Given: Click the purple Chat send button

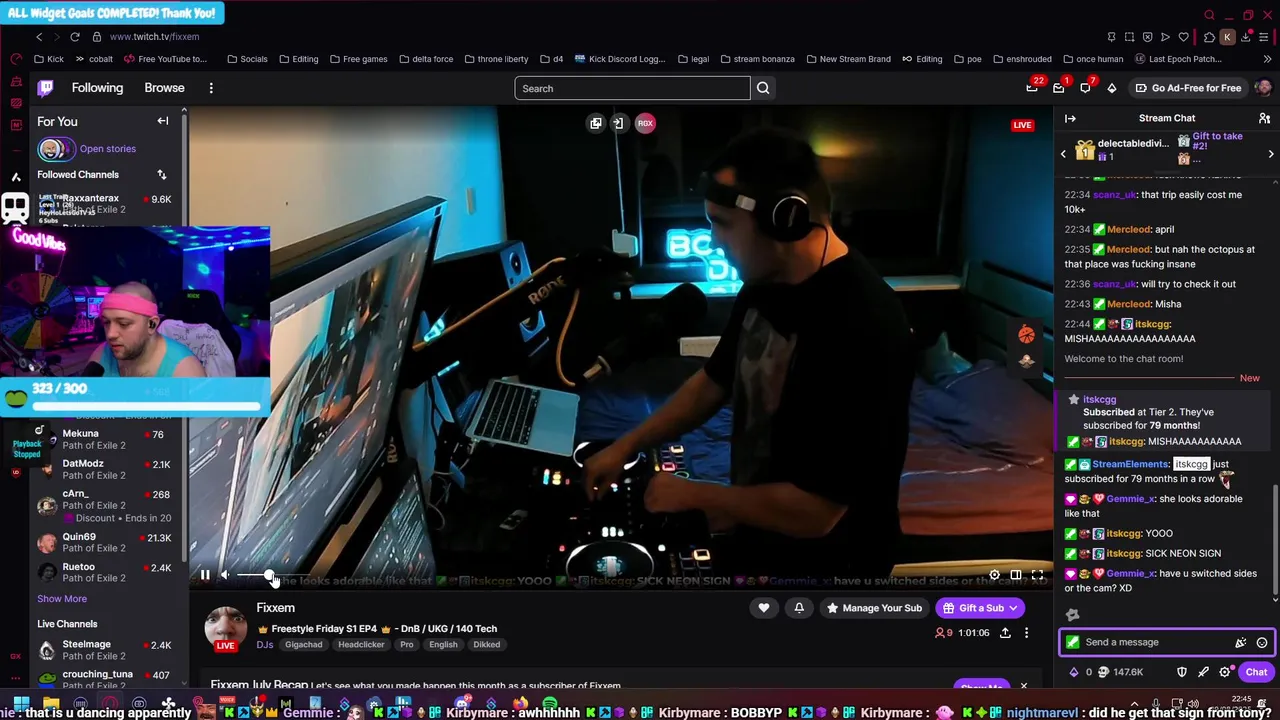Looking at the screenshot, I should pyautogui.click(x=1256, y=672).
